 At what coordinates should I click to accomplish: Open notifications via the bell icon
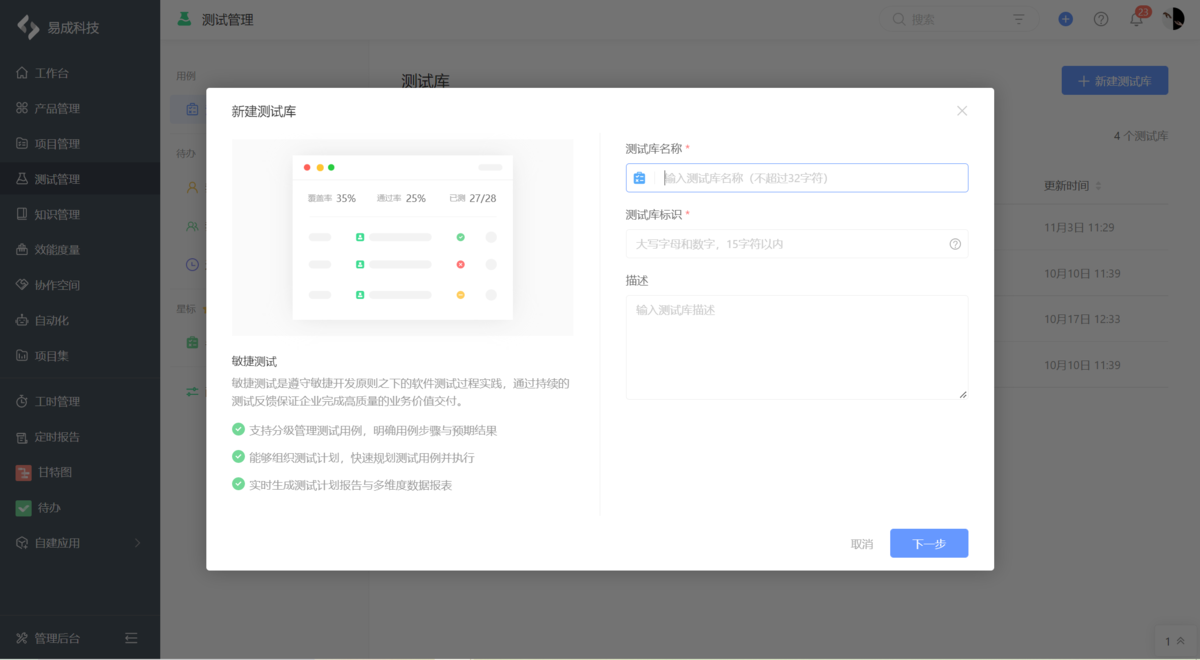point(1137,18)
